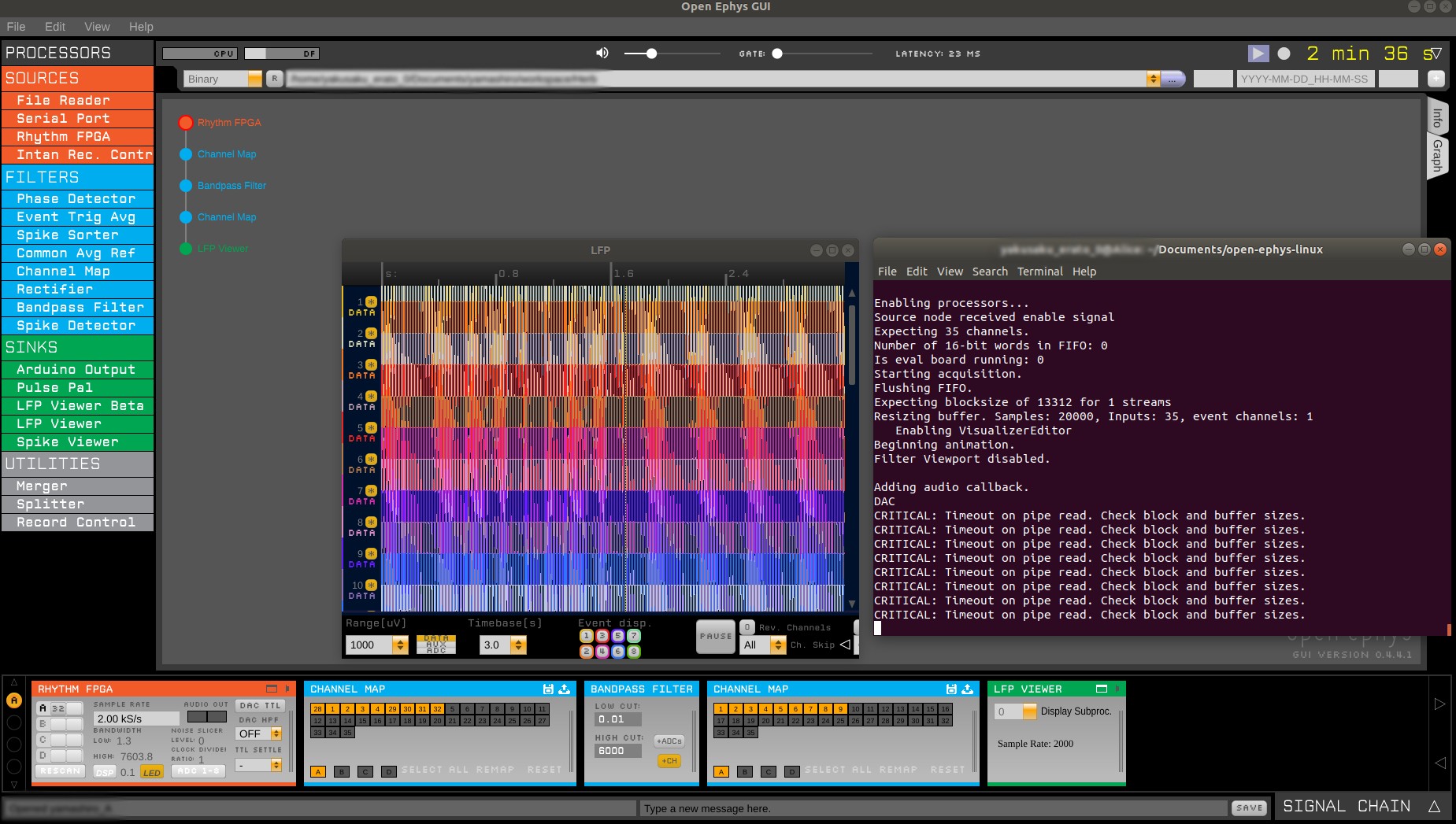Toggle the channel 1 DATA indicator in LFP
Viewport: 1456px width, 824px height.
(371, 302)
